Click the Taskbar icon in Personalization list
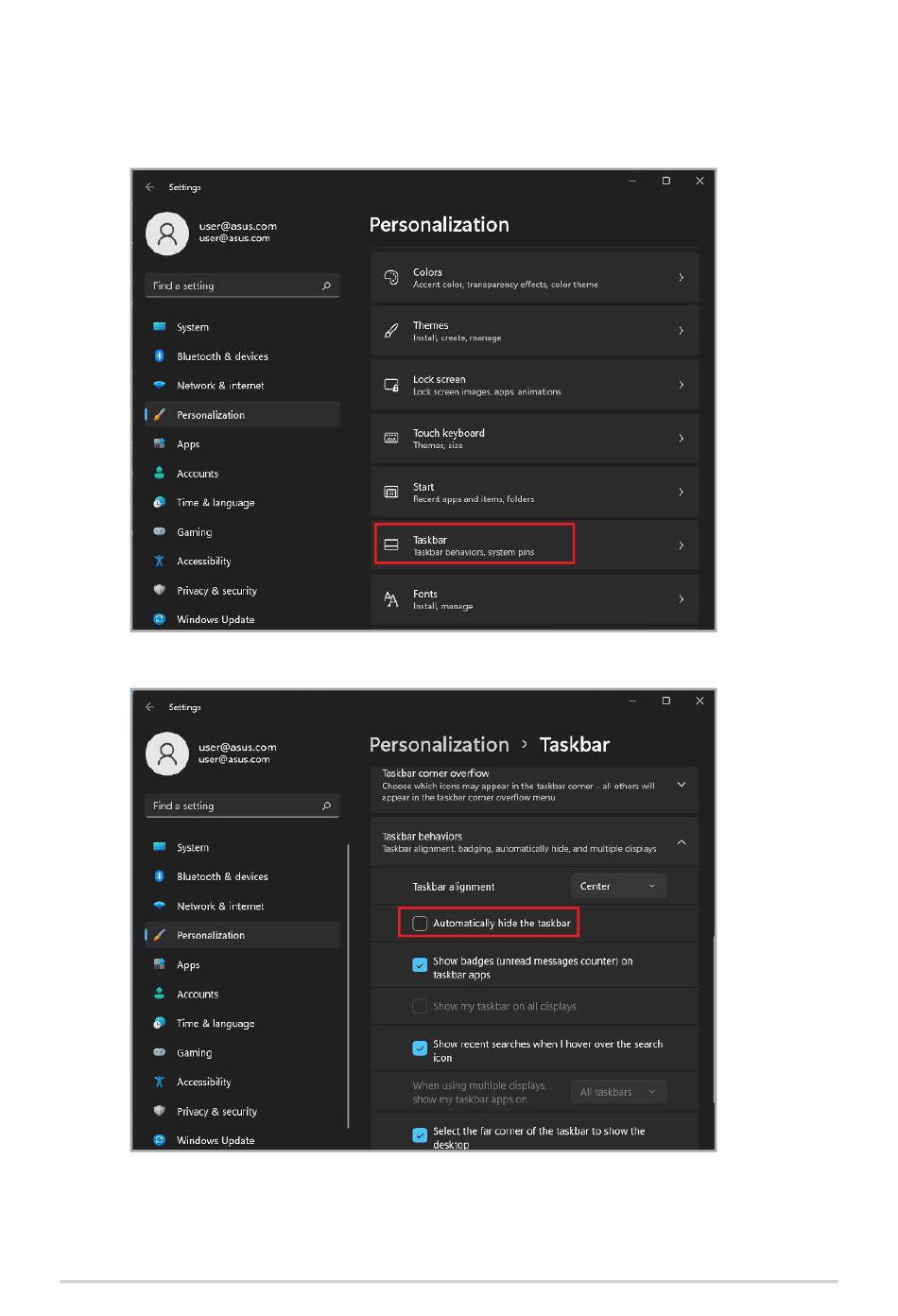Viewport: 898px width, 1316px height. pos(391,545)
